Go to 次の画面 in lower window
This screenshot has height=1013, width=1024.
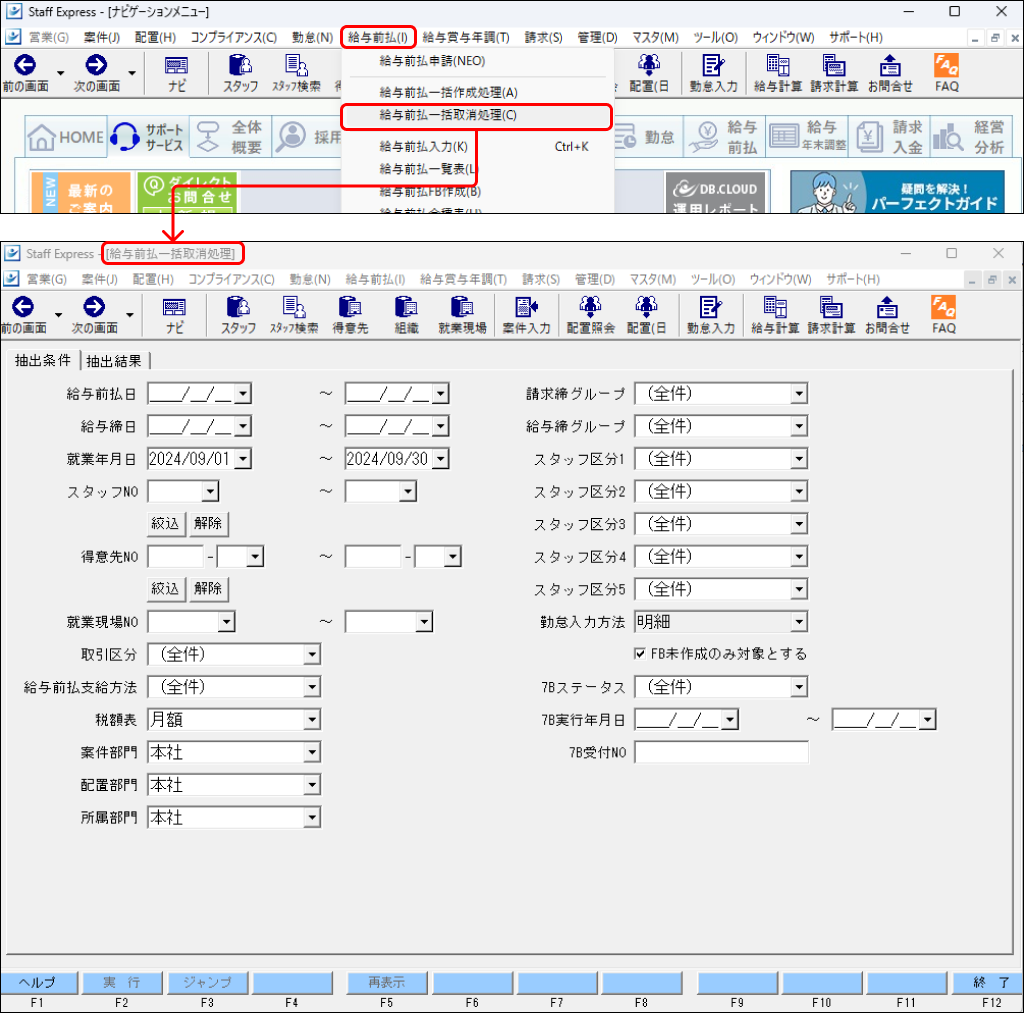click(x=95, y=315)
